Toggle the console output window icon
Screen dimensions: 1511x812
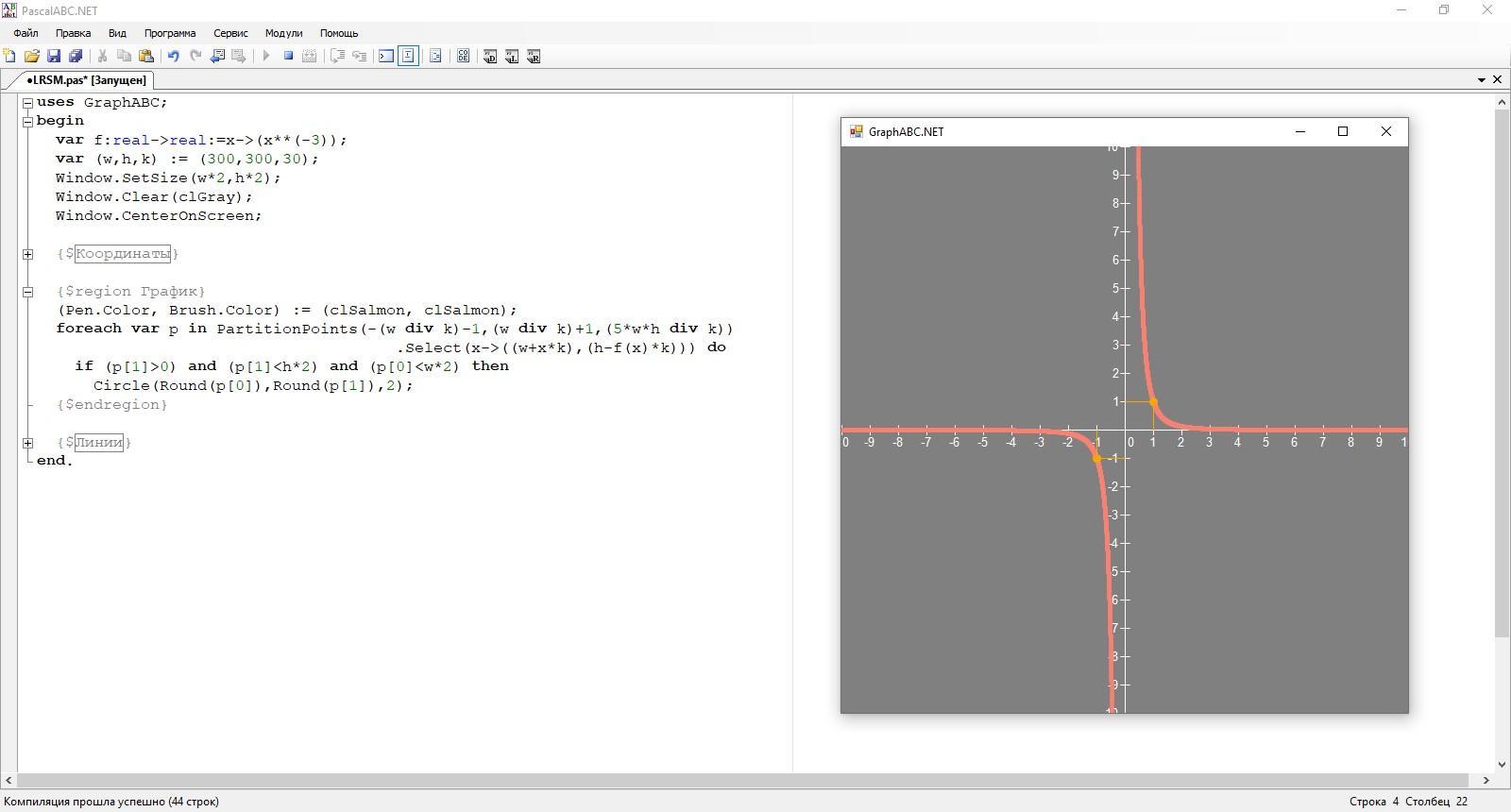(386, 57)
